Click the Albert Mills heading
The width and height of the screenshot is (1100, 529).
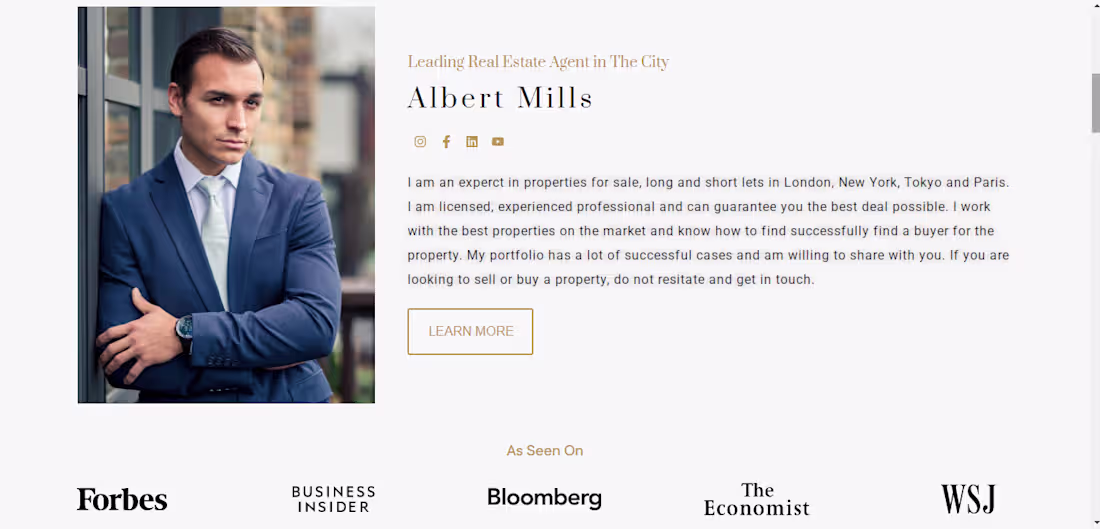[500, 98]
